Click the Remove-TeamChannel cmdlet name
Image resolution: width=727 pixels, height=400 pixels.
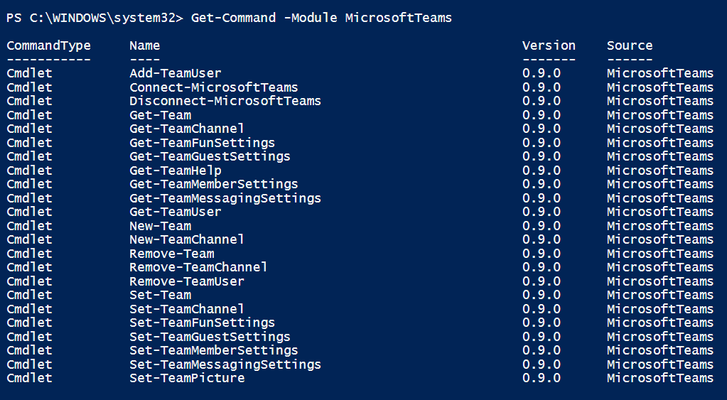click(x=198, y=267)
